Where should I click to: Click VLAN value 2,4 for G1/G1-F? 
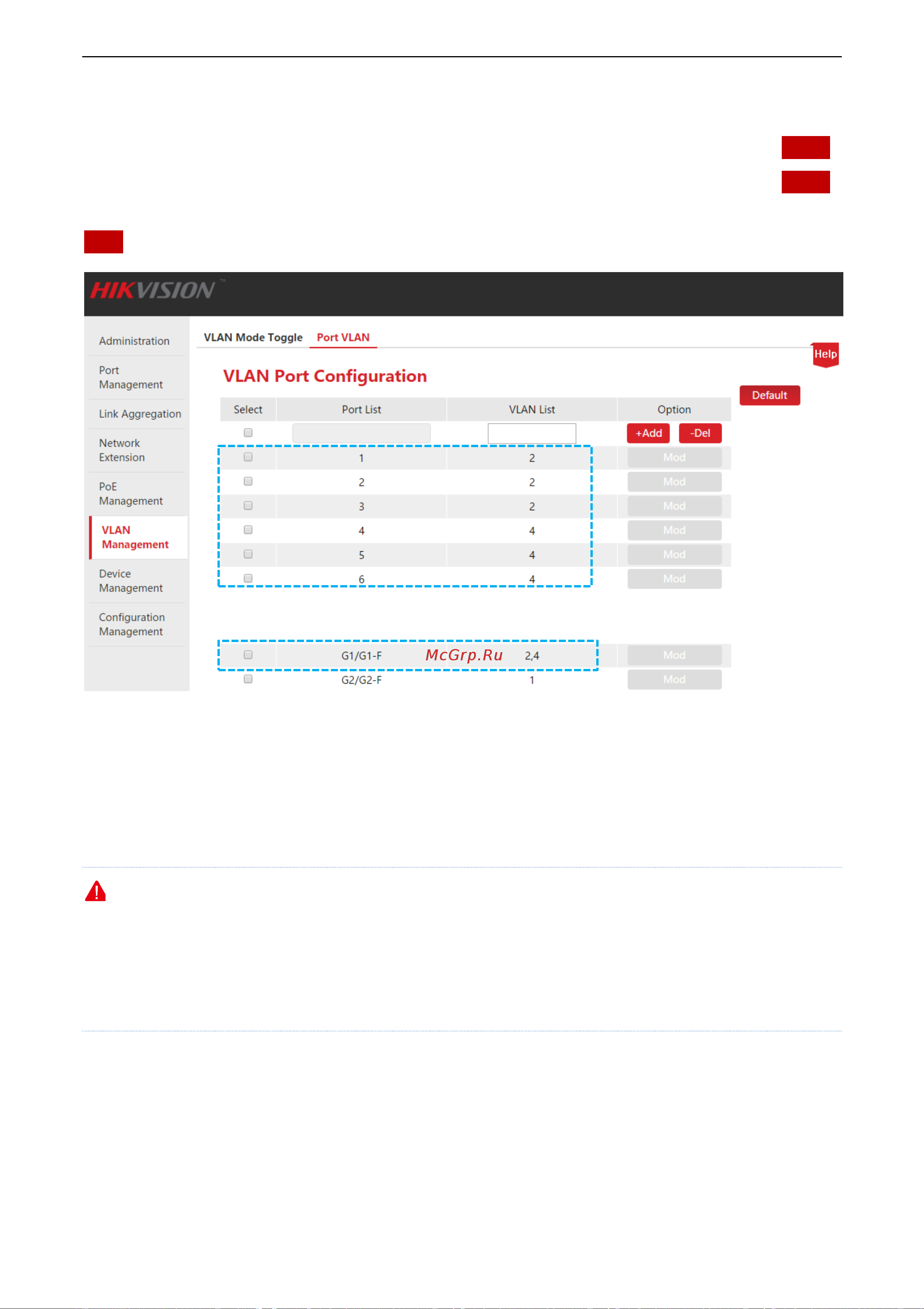pyautogui.click(x=532, y=656)
